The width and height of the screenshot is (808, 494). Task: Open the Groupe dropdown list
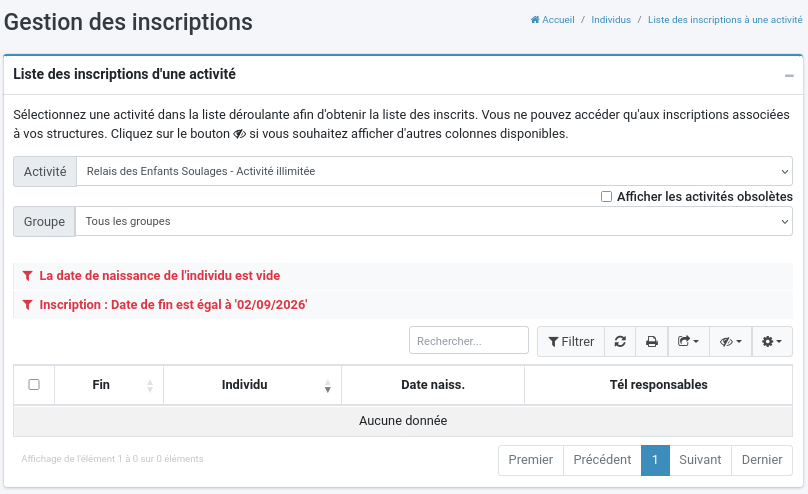point(434,222)
